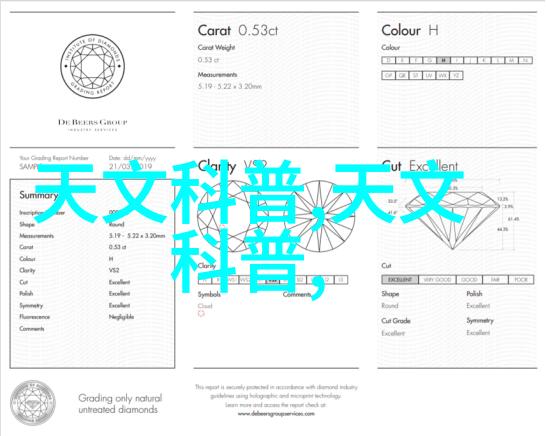Select the EXCELLENT cell in the cut scale

(400, 280)
